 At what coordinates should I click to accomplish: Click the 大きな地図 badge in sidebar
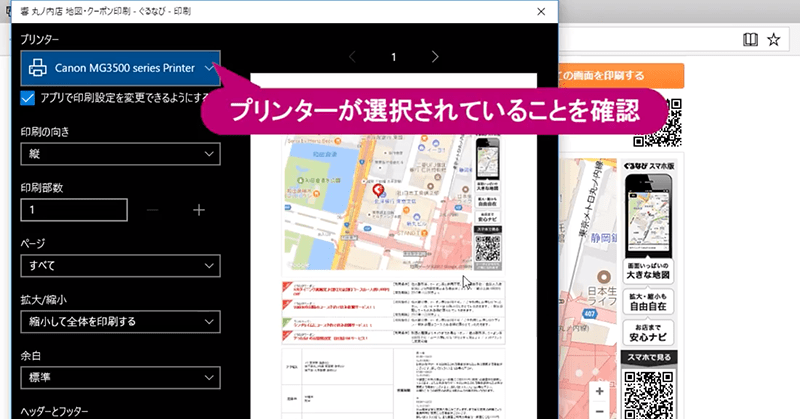(648, 270)
